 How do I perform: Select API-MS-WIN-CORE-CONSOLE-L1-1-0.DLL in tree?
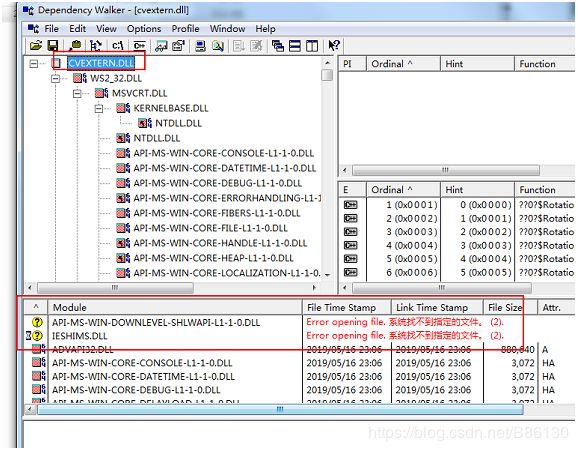pyautogui.click(x=223, y=153)
